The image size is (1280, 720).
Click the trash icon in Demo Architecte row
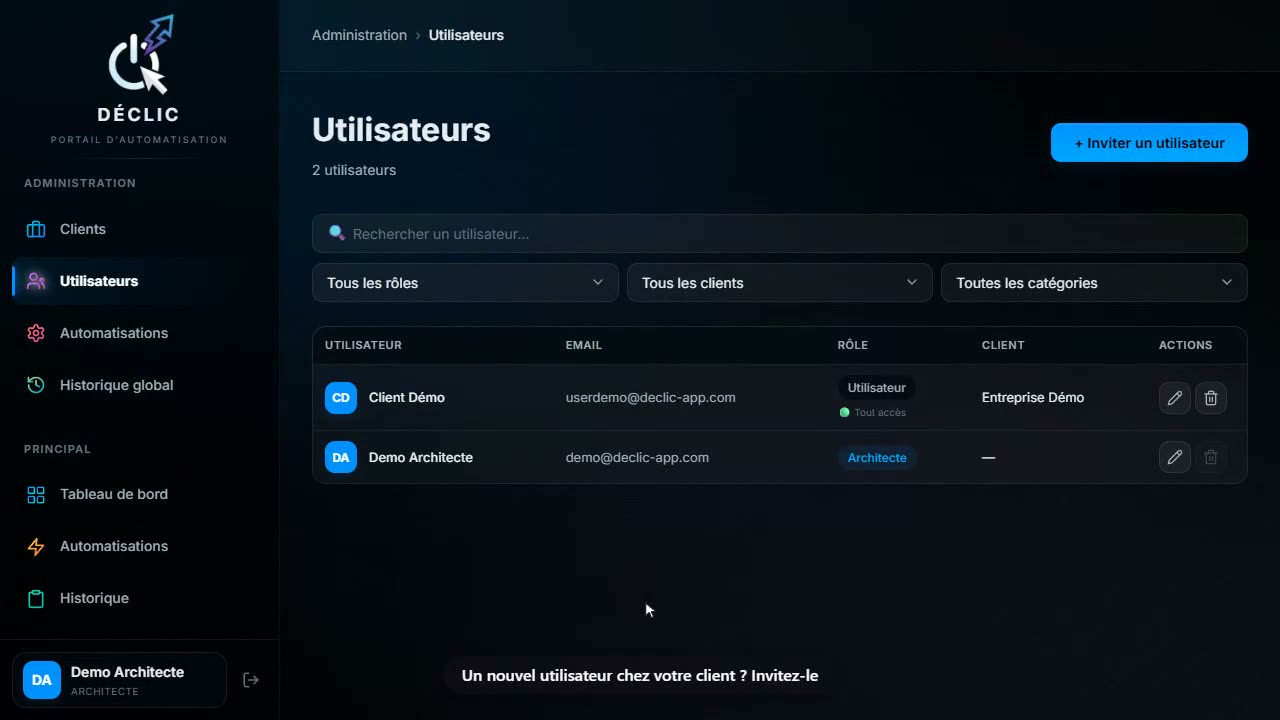pyautogui.click(x=1211, y=457)
